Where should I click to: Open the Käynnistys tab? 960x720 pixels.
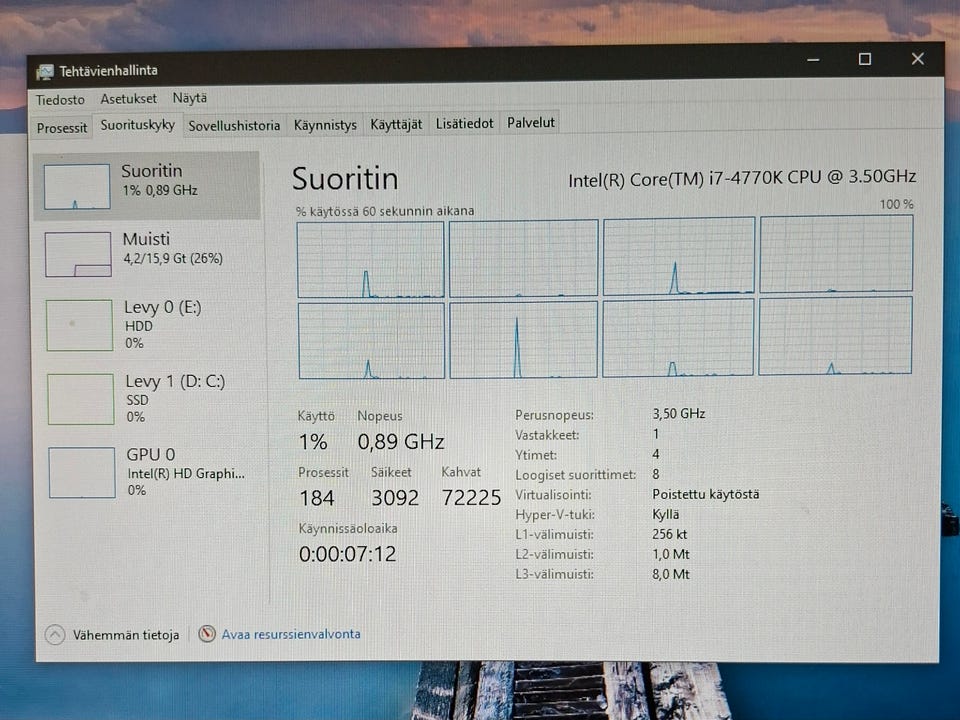325,125
